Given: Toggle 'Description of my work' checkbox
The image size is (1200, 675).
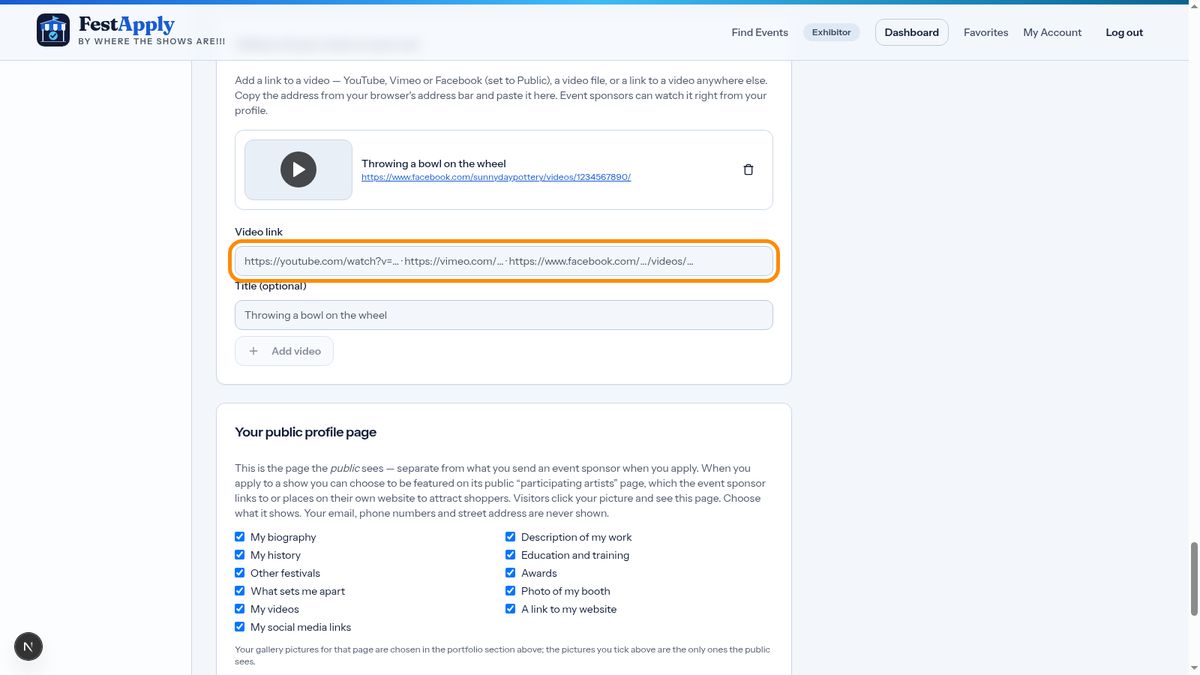Looking at the screenshot, I should 510,537.
